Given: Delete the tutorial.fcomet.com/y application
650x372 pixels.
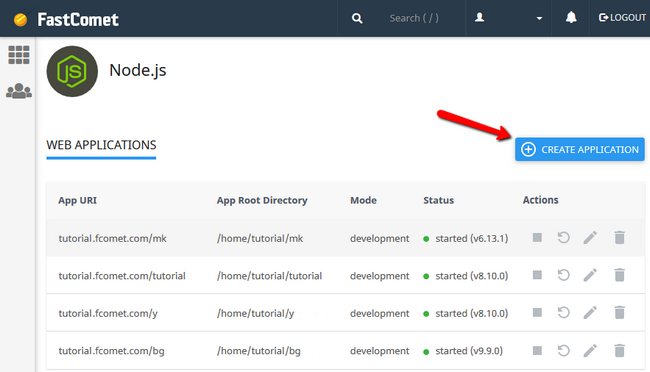Looking at the screenshot, I should tap(619, 312).
